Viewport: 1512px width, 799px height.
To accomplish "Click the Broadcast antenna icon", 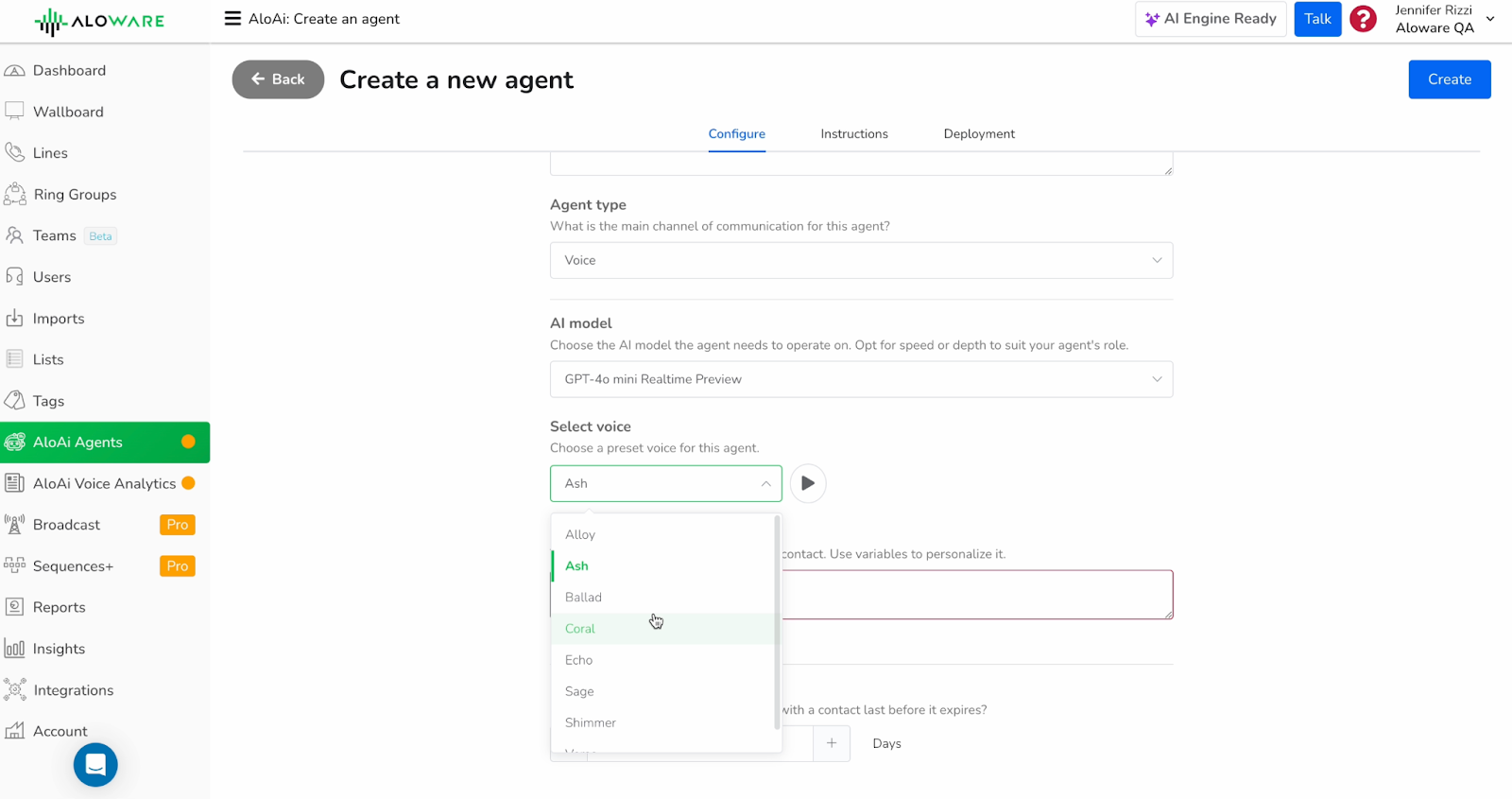I will click(14, 525).
